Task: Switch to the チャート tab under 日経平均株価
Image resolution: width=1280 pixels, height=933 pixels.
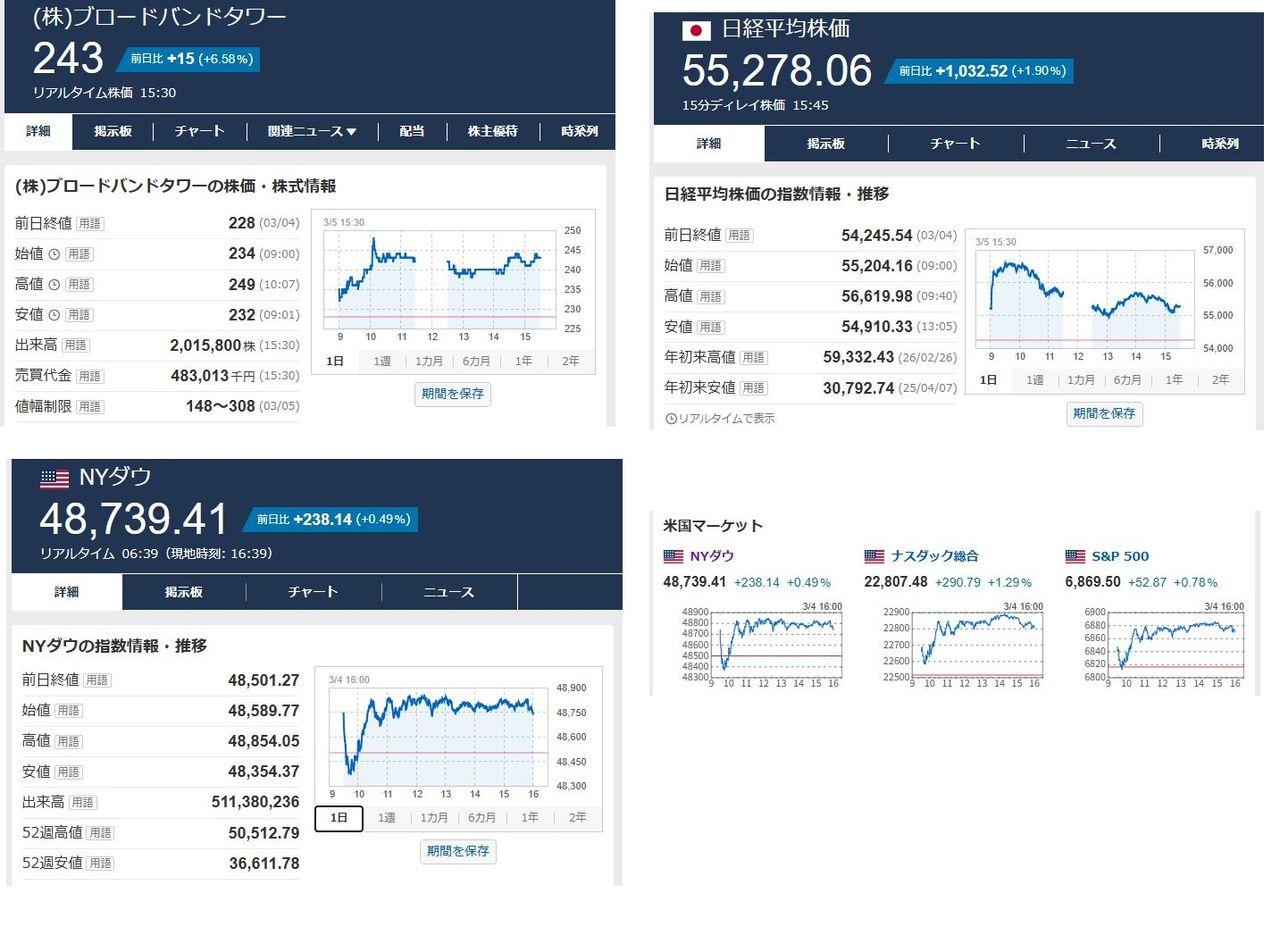Action: tap(954, 143)
